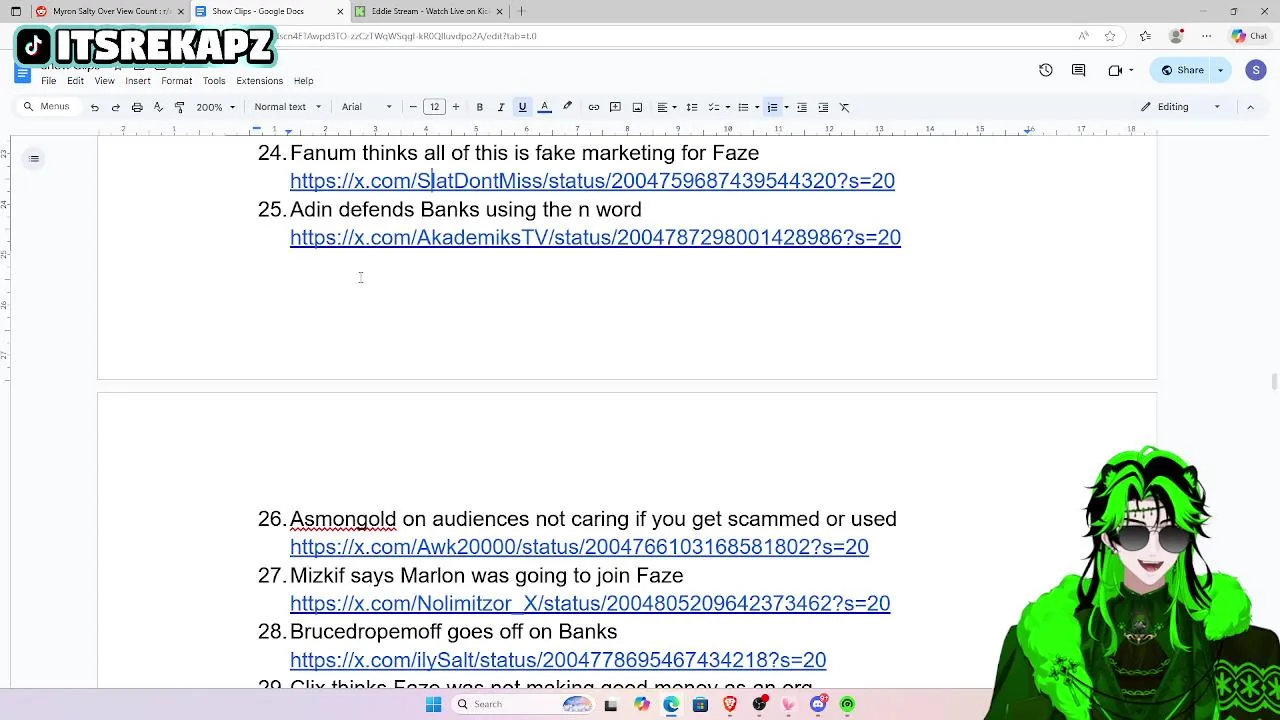Image resolution: width=1280 pixels, height=720 pixels.
Task: Open the Format menu
Action: click(176, 81)
